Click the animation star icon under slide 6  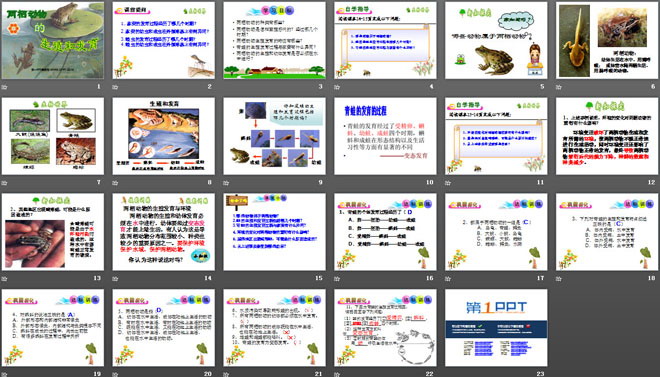coord(559,87)
